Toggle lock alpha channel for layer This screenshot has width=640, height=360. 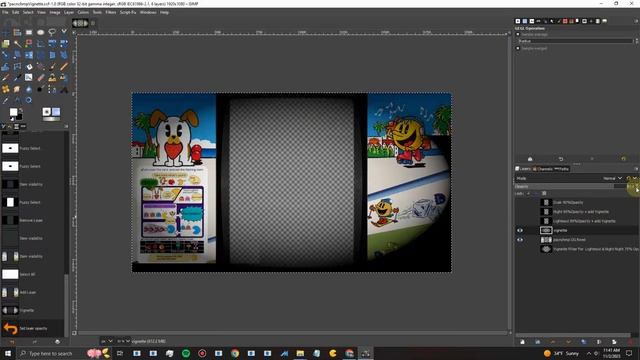[544, 193]
